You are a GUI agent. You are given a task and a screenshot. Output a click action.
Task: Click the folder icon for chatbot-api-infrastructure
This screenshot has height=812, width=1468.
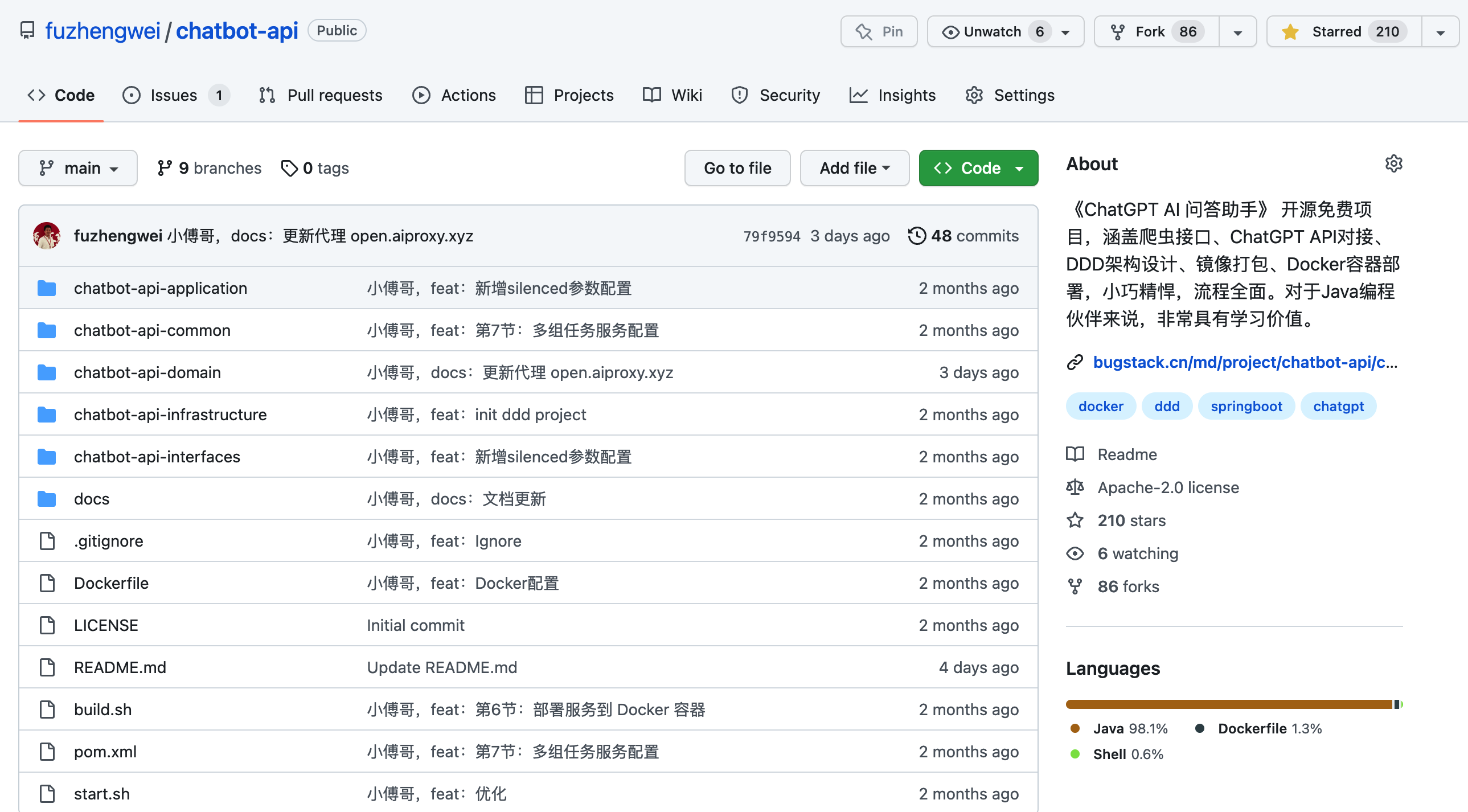(x=47, y=415)
